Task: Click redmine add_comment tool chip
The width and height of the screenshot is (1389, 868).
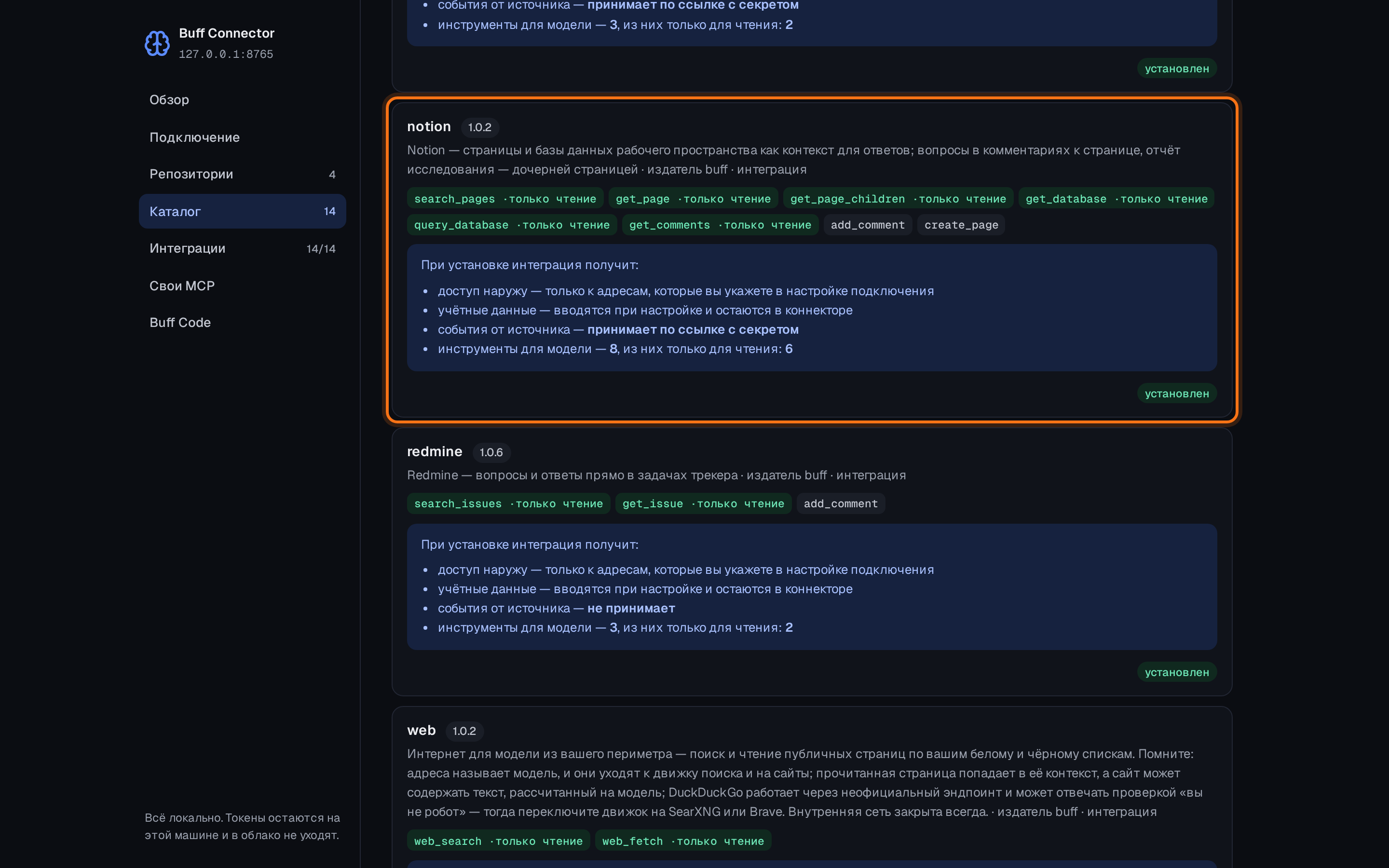Action: (x=841, y=503)
